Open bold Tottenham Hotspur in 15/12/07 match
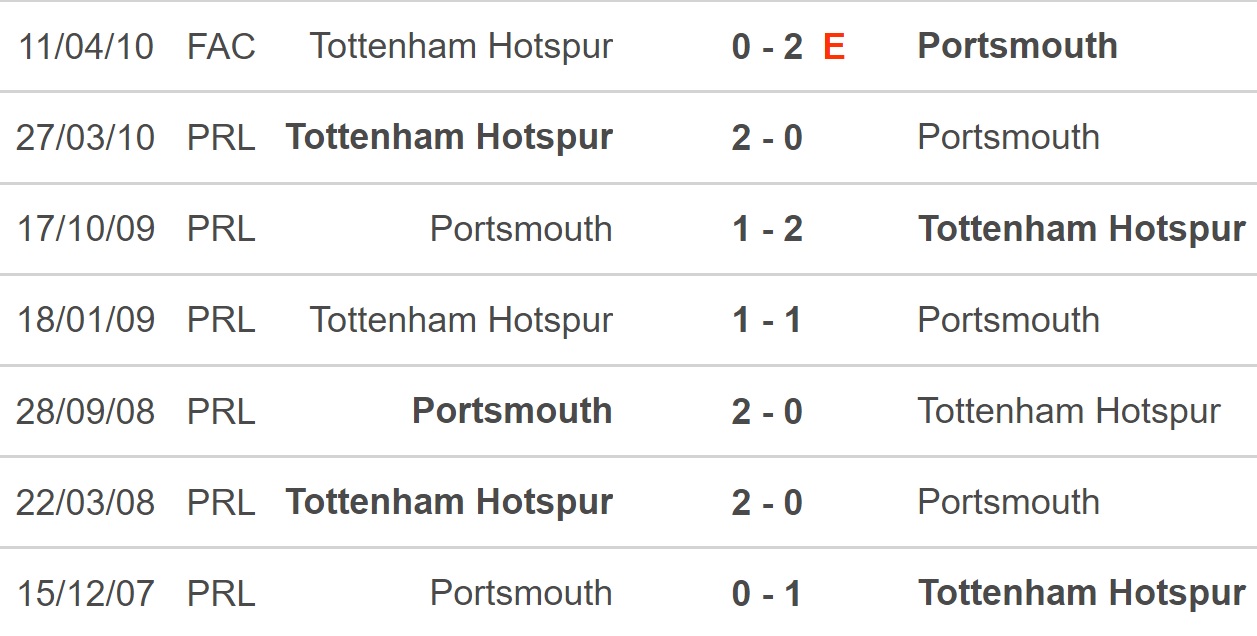 (x=1082, y=594)
